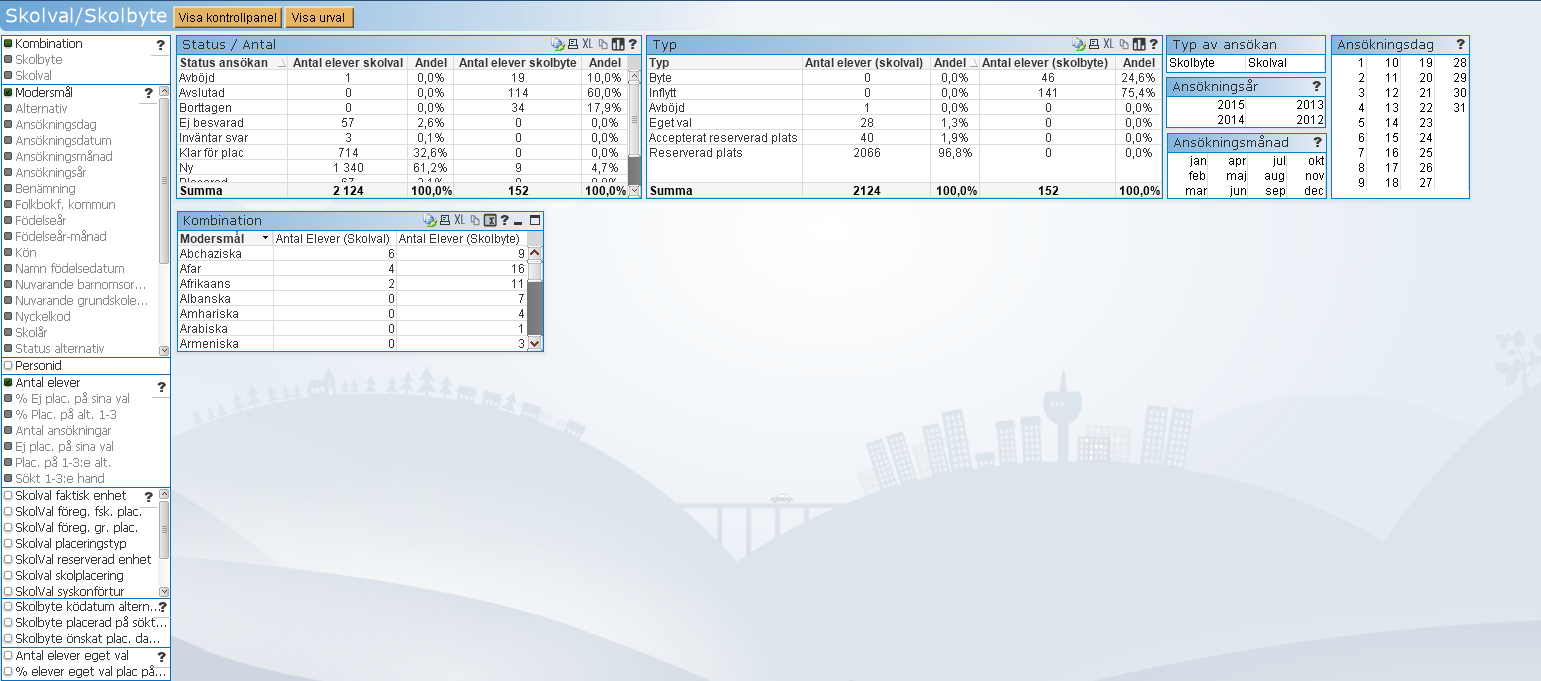The height and width of the screenshot is (681, 1541).
Task: Click the leftmost icon in Kombination table header
Action: click(x=430, y=220)
